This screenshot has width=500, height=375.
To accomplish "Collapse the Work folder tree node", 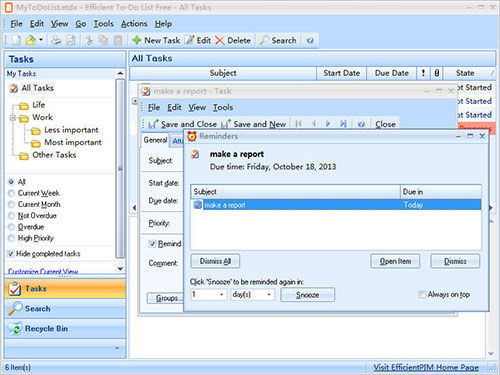I will coord(13,118).
